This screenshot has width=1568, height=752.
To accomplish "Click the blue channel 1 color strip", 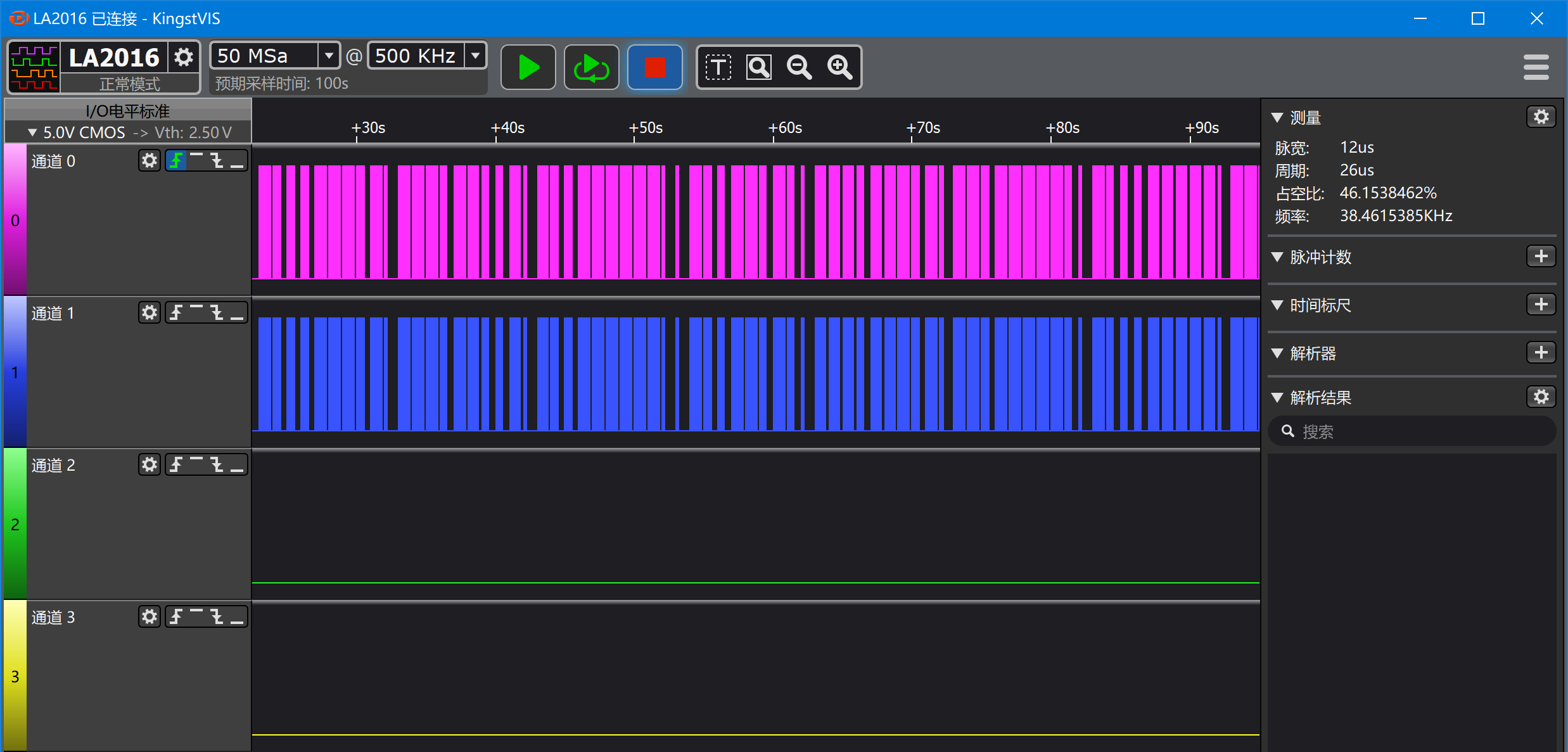I will pos(15,372).
